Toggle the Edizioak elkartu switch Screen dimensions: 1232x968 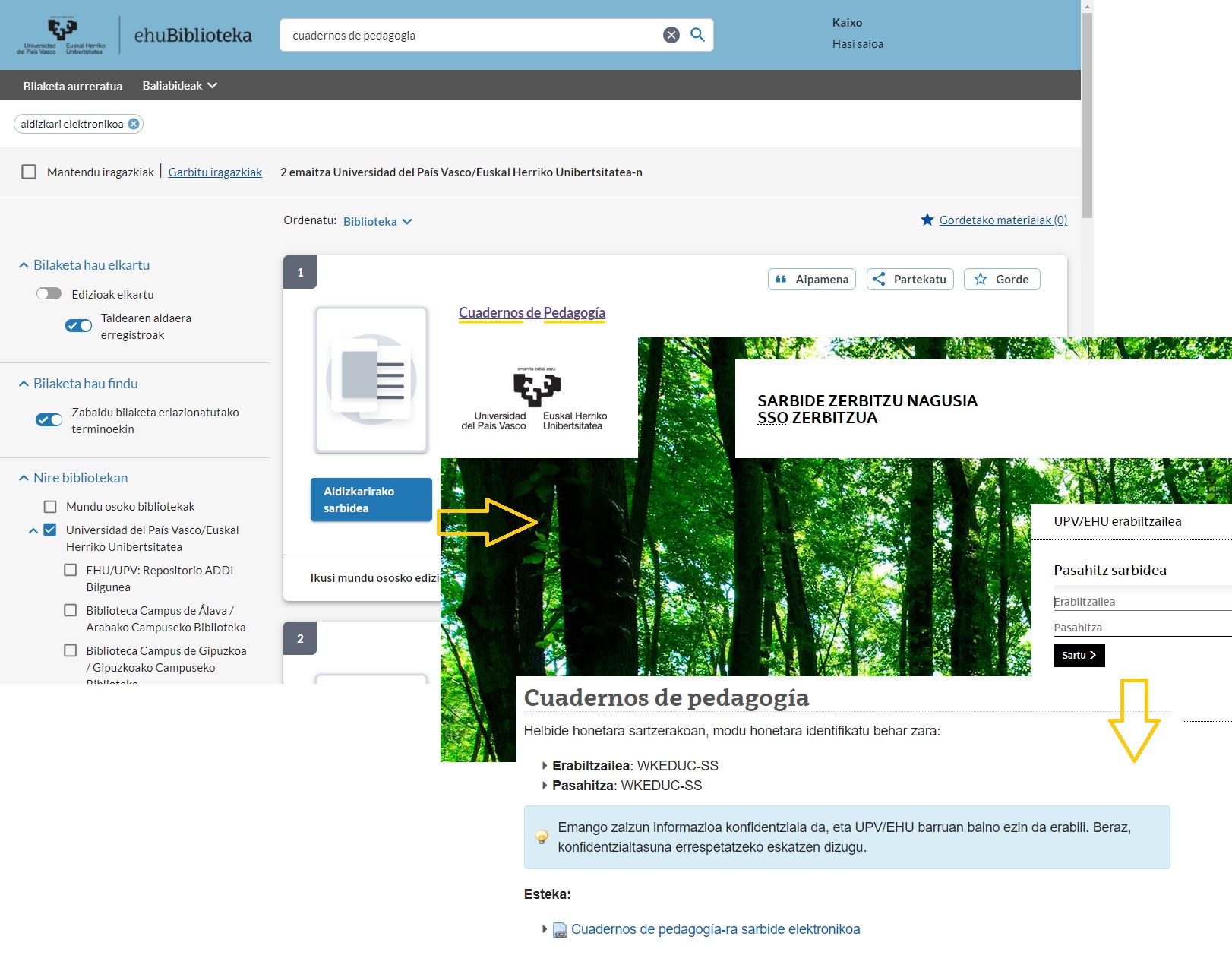49,294
